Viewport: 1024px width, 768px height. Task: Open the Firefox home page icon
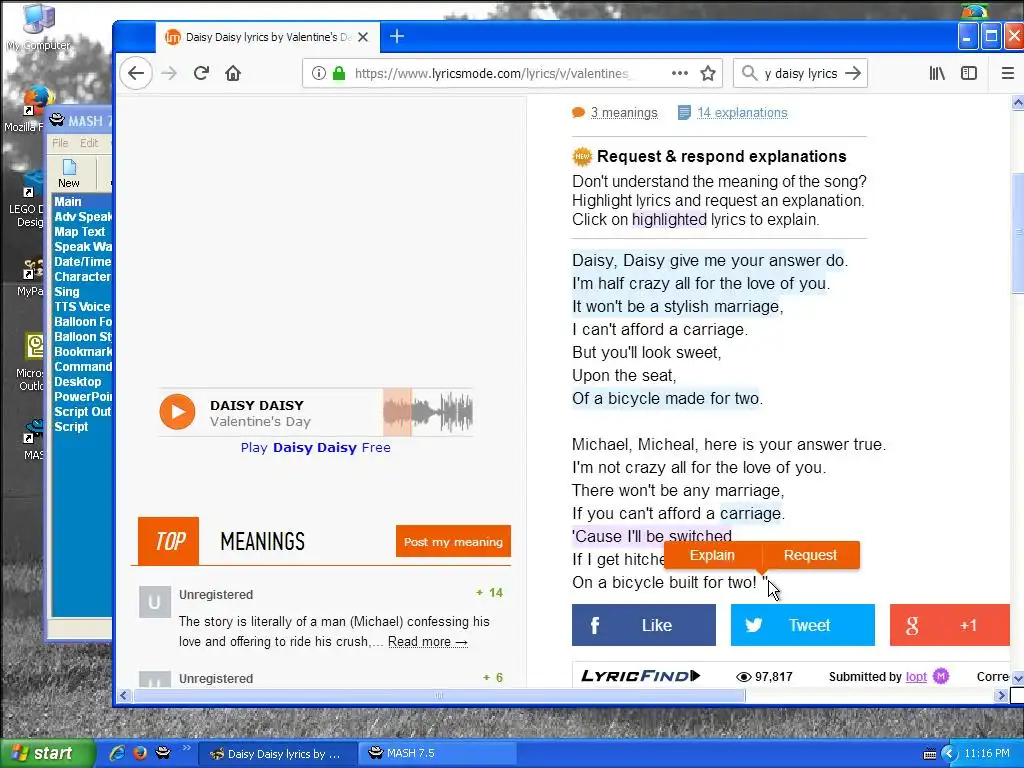tap(233, 73)
